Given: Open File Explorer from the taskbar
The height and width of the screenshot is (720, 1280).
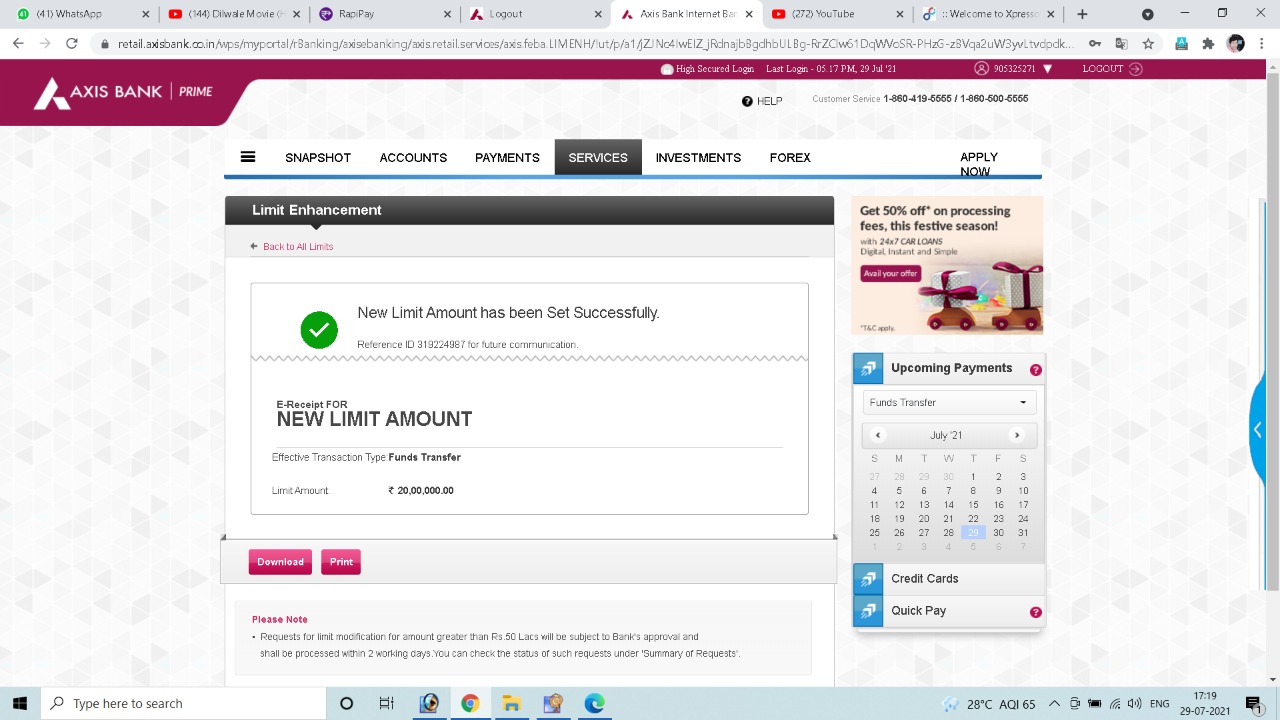Looking at the screenshot, I should pyautogui.click(x=511, y=703).
